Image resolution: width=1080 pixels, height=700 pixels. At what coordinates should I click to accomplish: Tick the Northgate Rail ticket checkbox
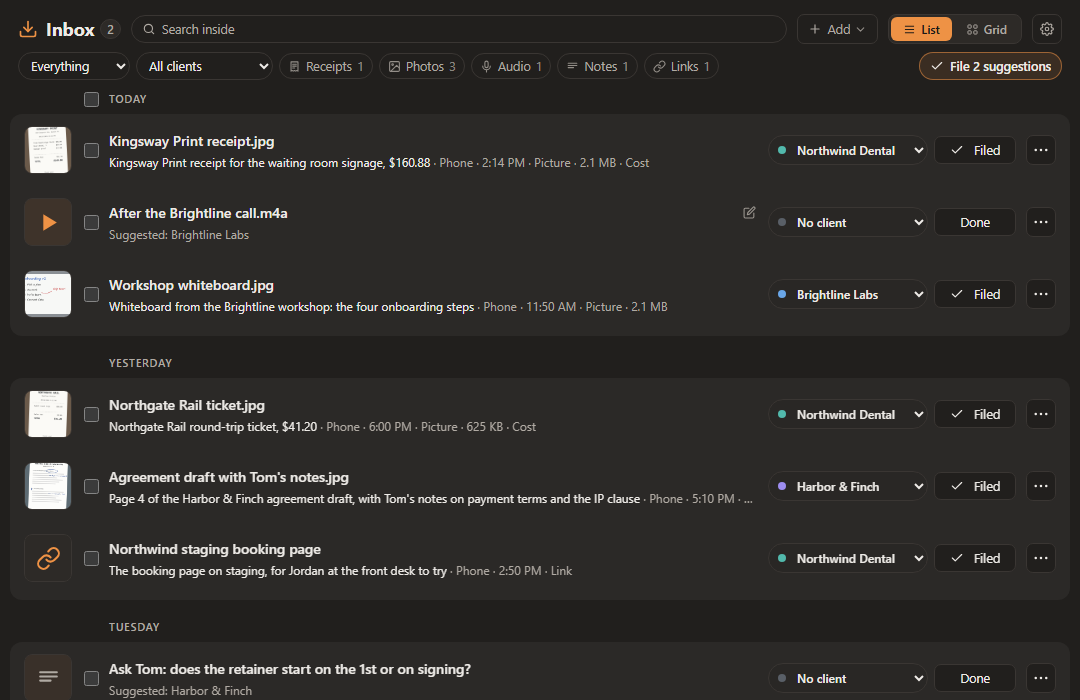92,414
